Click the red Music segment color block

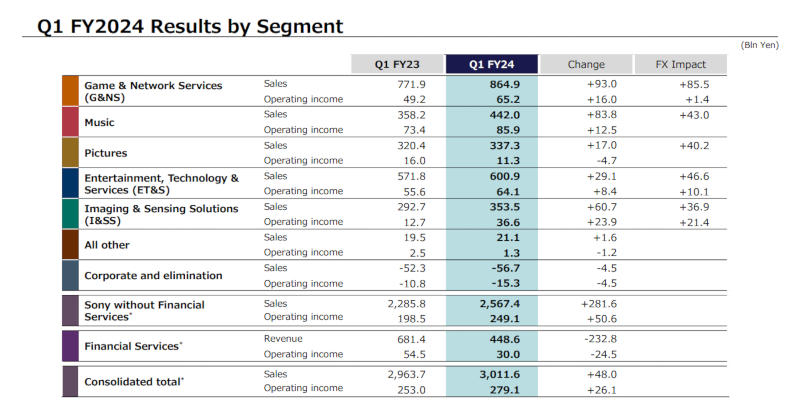click(x=70, y=122)
